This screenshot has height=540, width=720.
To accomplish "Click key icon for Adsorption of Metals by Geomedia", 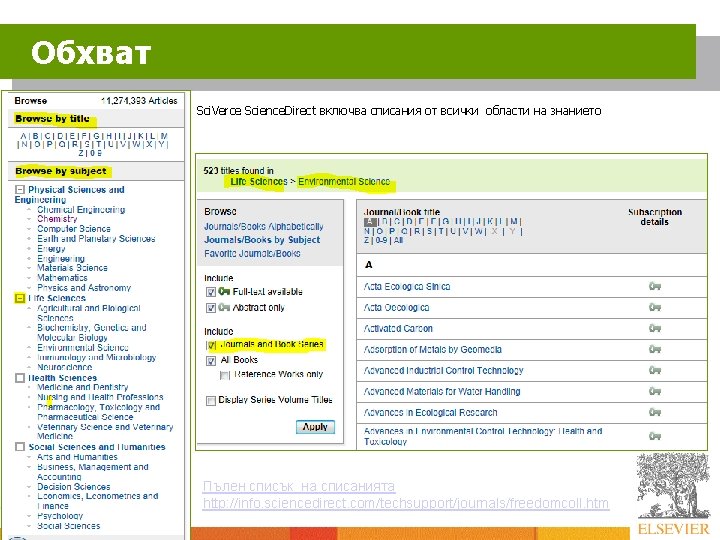I will (x=654, y=349).
